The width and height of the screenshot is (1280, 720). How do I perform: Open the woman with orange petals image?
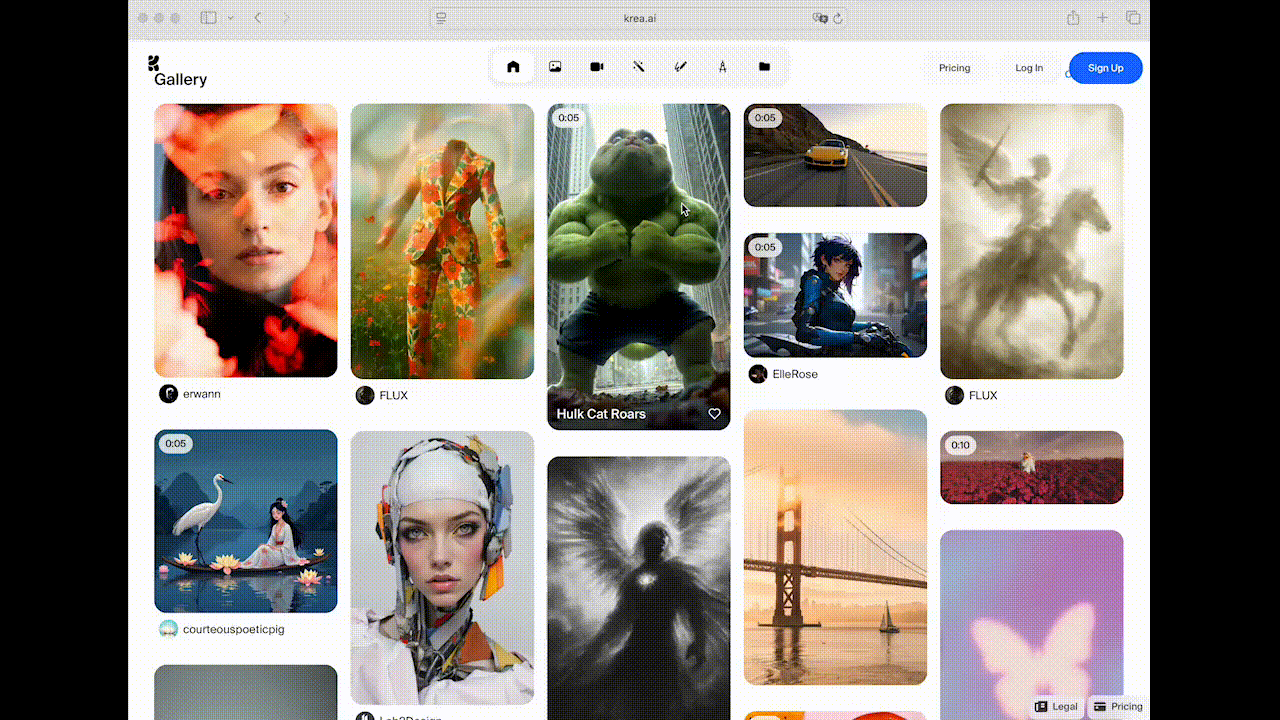[x=246, y=240]
